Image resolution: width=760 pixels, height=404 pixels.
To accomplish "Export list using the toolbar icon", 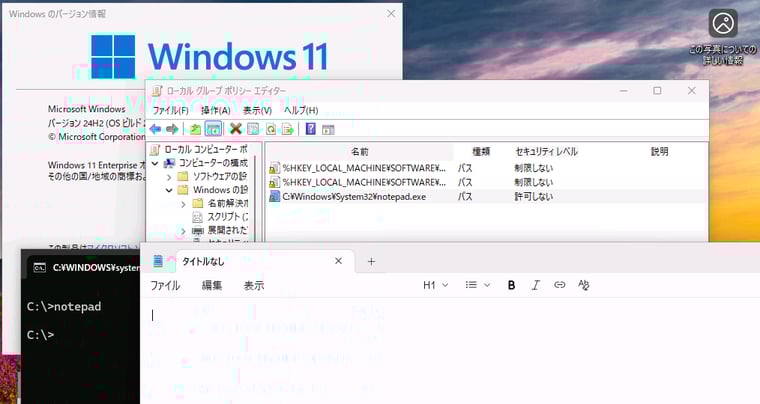I will tap(288, 129).
